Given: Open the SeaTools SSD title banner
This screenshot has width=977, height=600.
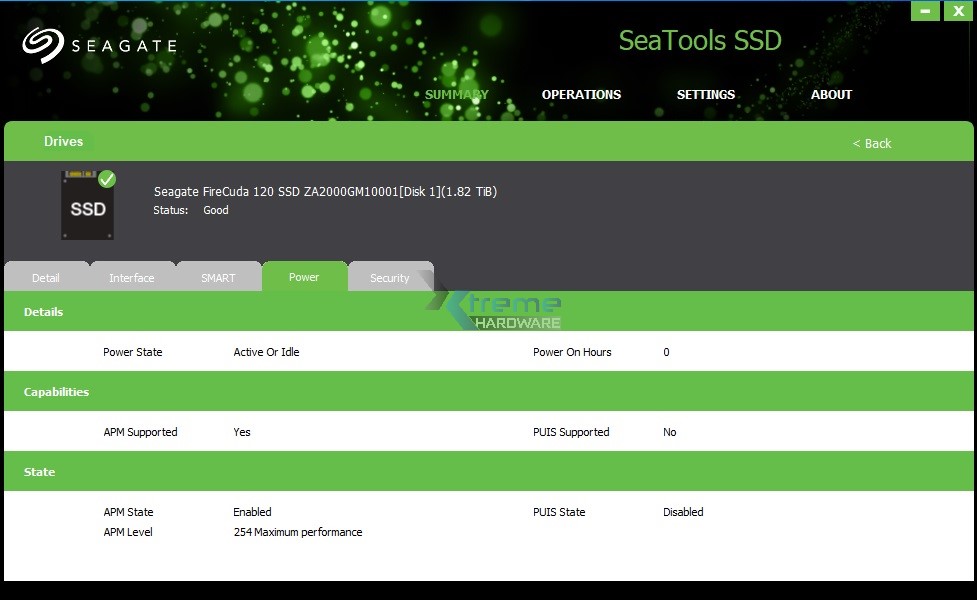Looking at the screenshot, I should pyautogui.click(x=699, y=40).
